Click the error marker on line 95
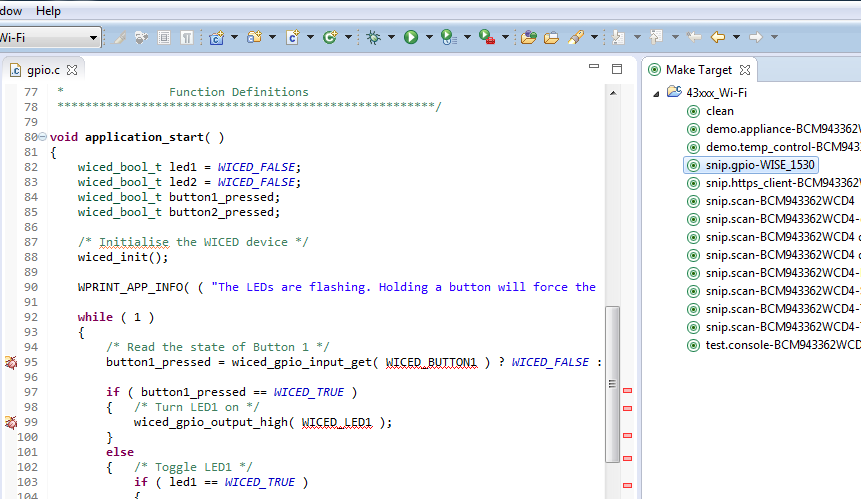The height and width of the screenshot is (499, 861). coord(10,363)
